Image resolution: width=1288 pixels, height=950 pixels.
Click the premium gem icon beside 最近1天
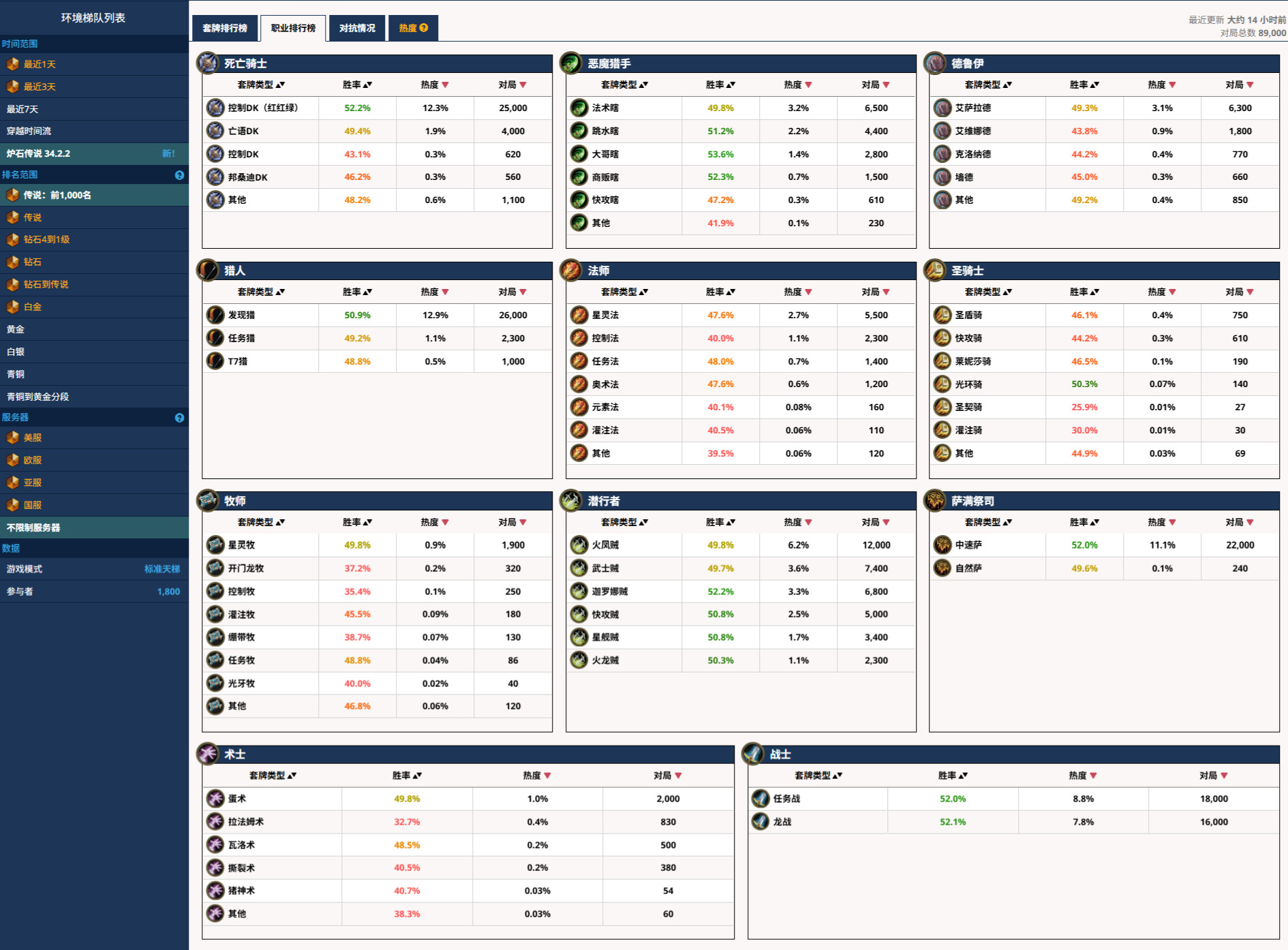(12, 64)
